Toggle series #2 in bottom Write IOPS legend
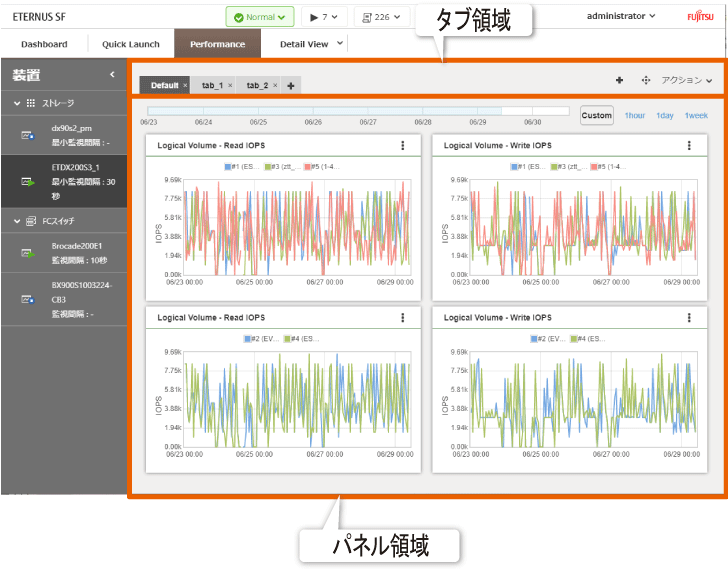This screenshot has width=728, height=572. click(548, 339)
